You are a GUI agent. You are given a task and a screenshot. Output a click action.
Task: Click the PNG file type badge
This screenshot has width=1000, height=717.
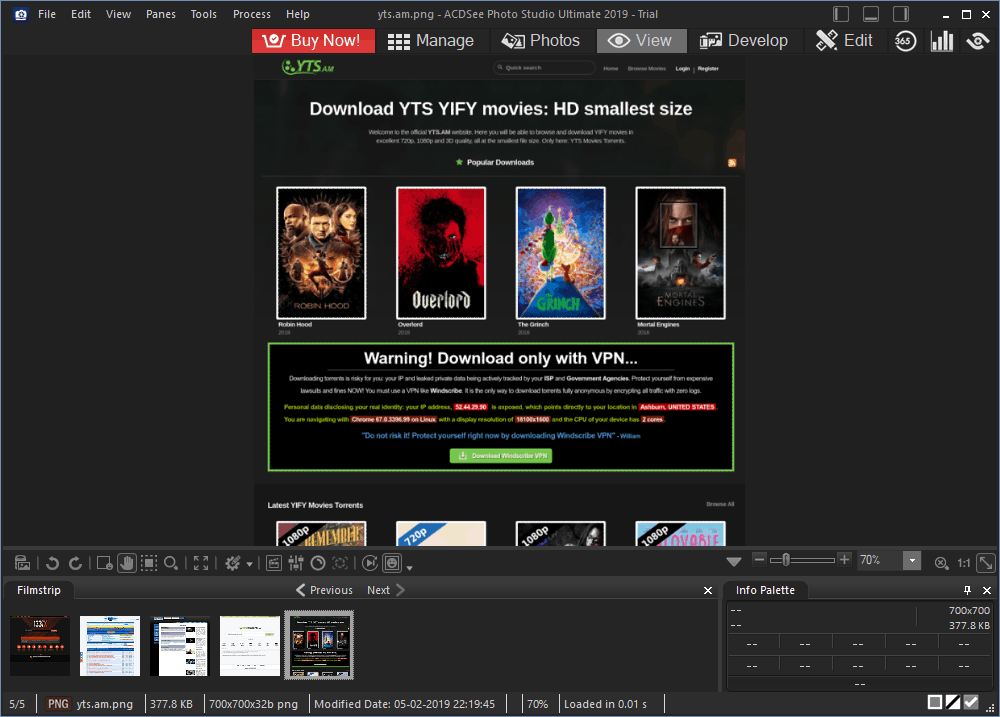click(58, 704)
